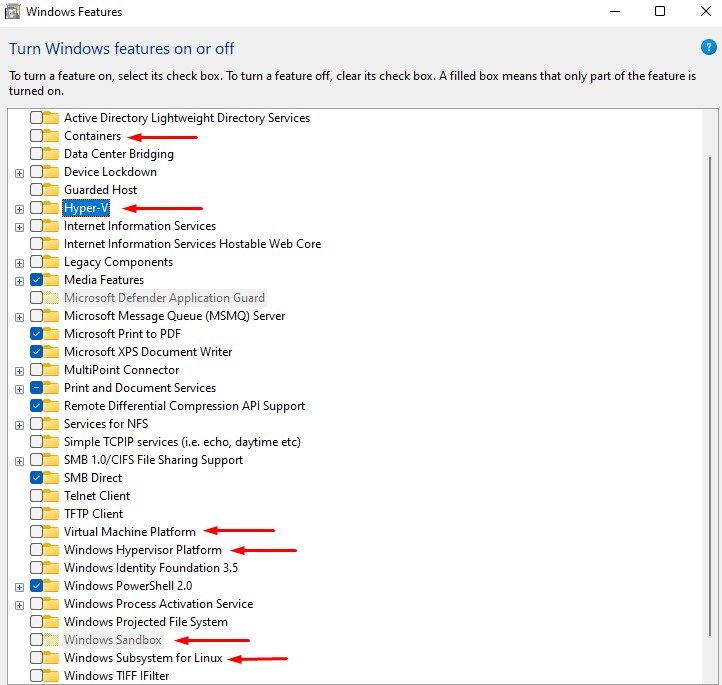Expand the Hyper-V tree node
722x685 pixels.
click(x=19, y=209)
